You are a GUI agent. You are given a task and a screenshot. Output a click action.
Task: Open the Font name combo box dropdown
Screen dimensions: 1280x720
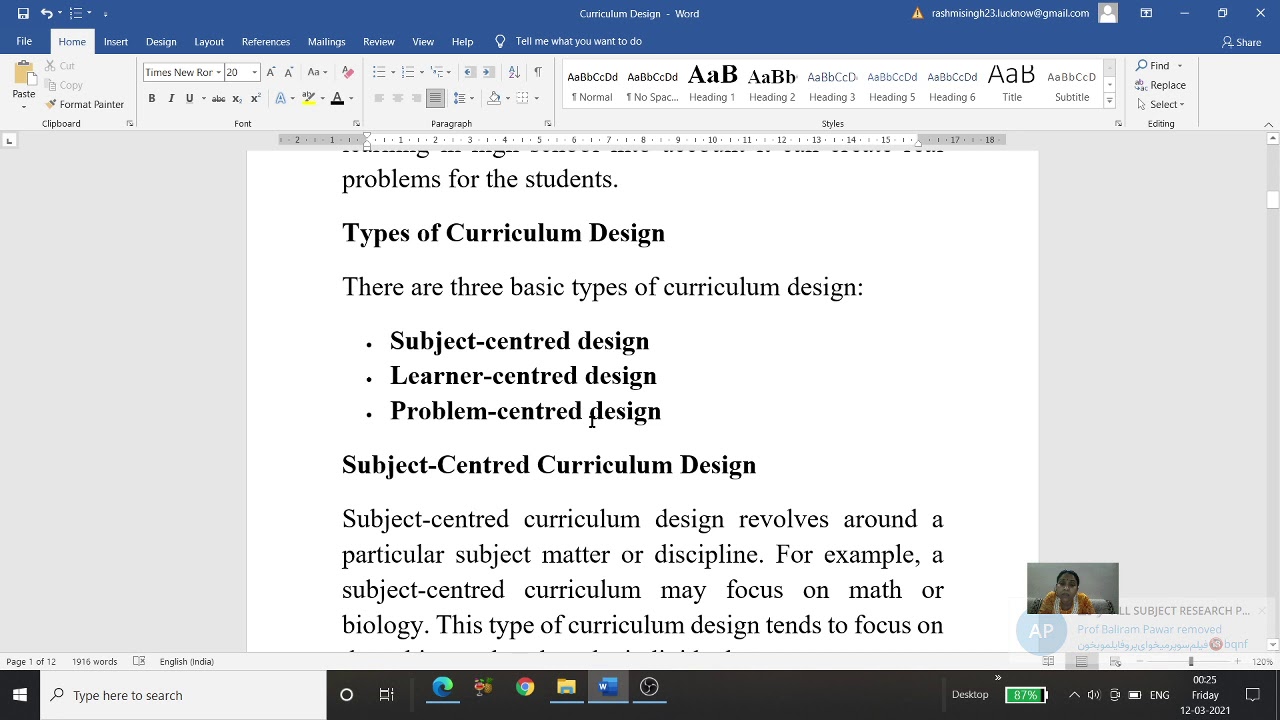pyautogui.click(x=218, y=72)
